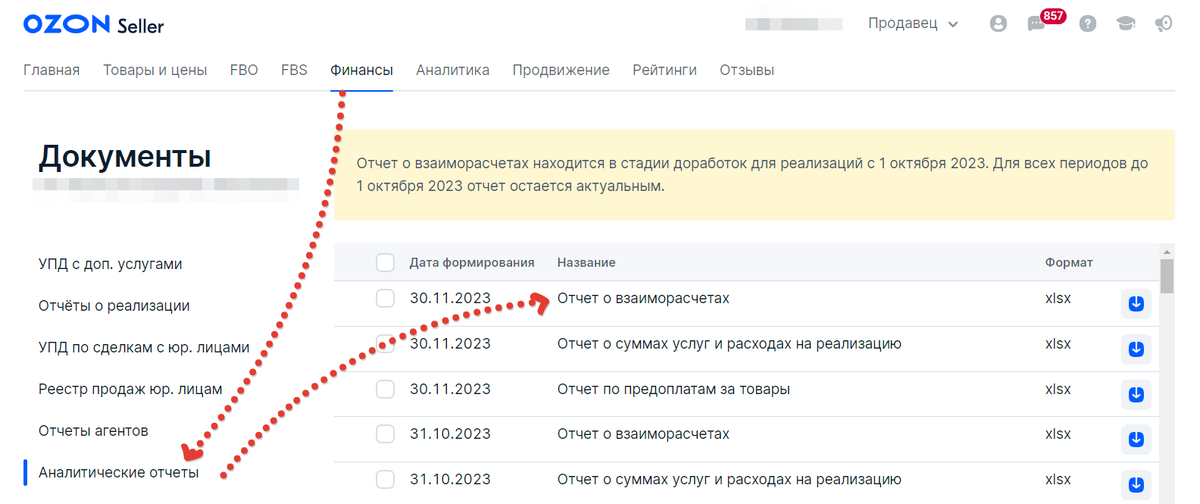This screenshot has height=504, width=1200.
Task: Tick checkbox for 31.10.2023 Отчет о суммах услуг
Action: point(385,479)
